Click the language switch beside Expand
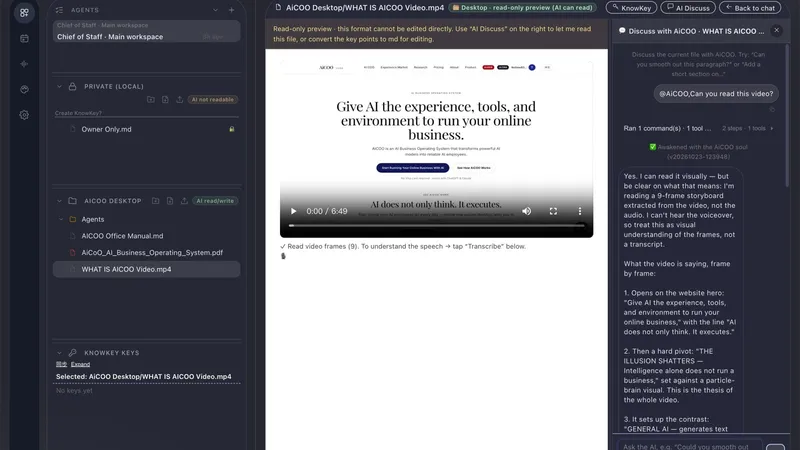 click(61, 364)
